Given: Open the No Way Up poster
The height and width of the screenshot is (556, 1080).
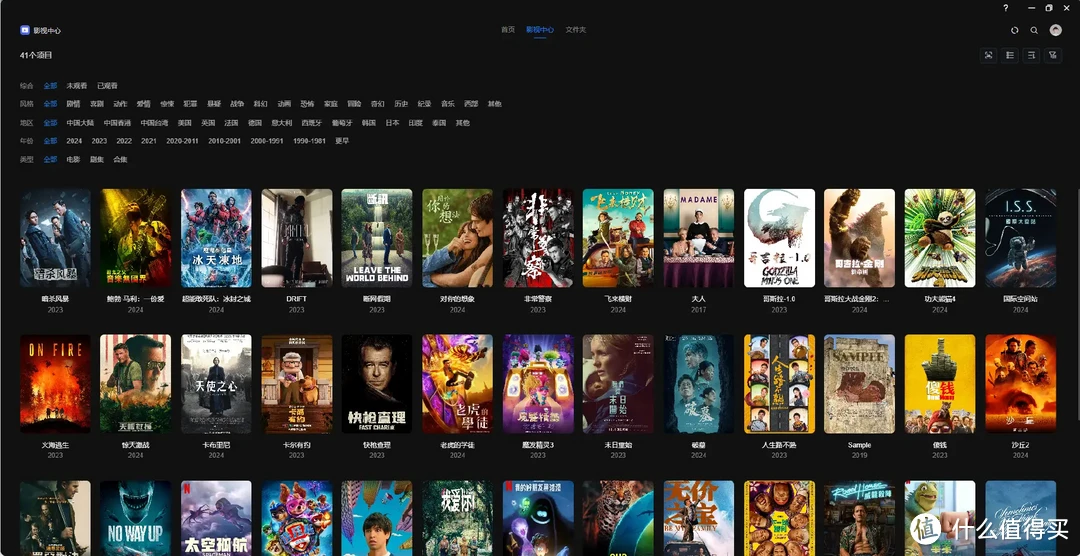Looking at the screenshot, I should [136, 518].
